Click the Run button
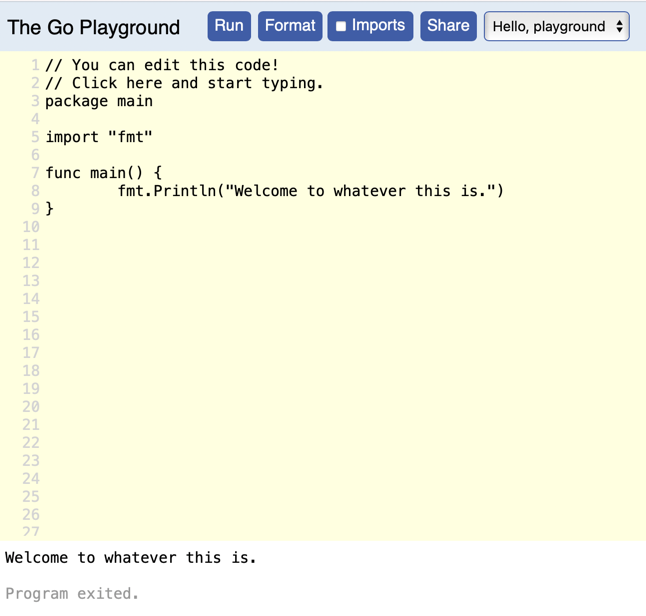646x616 pixels. 229,26
